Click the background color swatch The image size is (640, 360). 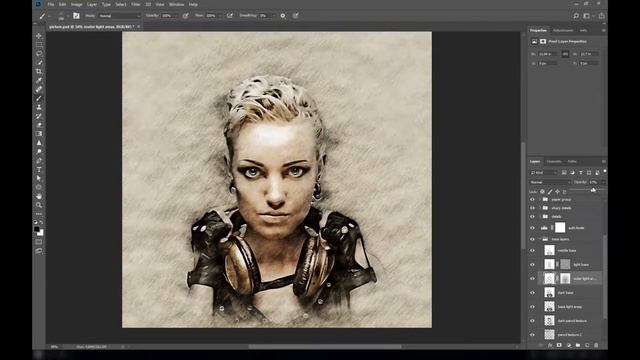[41, 233]
